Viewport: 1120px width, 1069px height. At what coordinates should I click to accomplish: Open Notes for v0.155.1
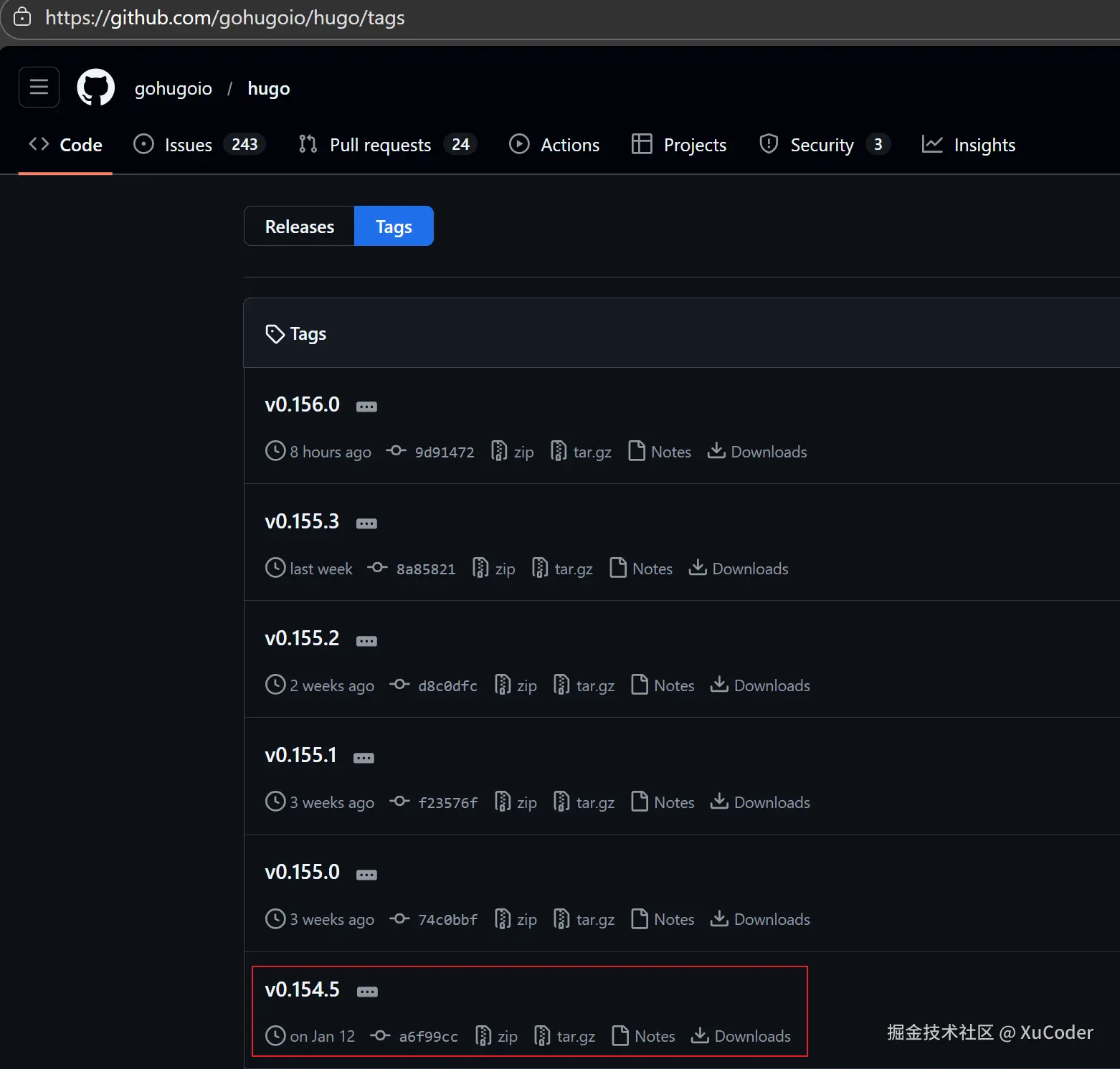point(663,802)
